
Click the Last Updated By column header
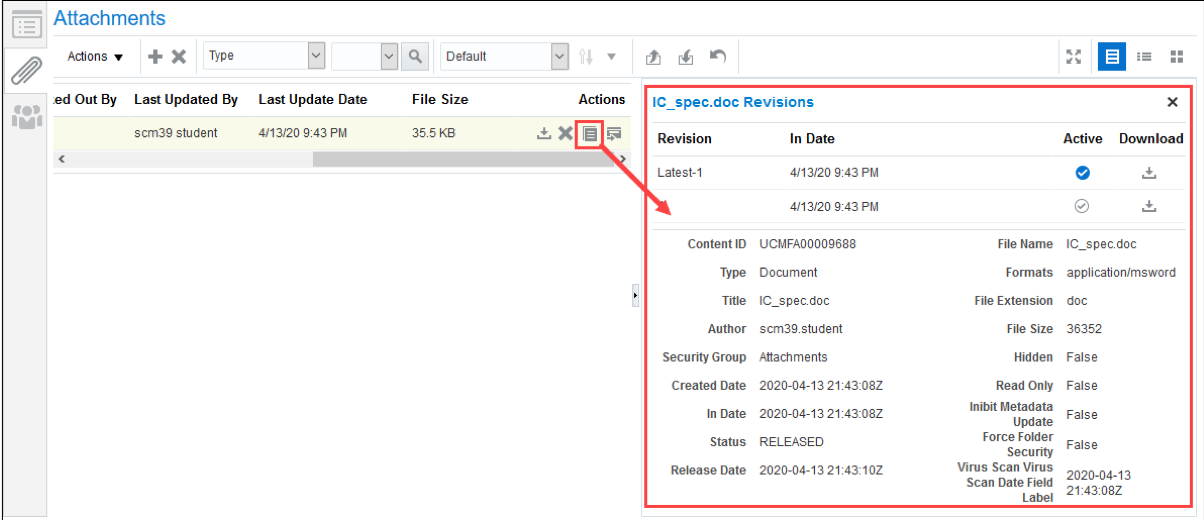tap(186, 99)
